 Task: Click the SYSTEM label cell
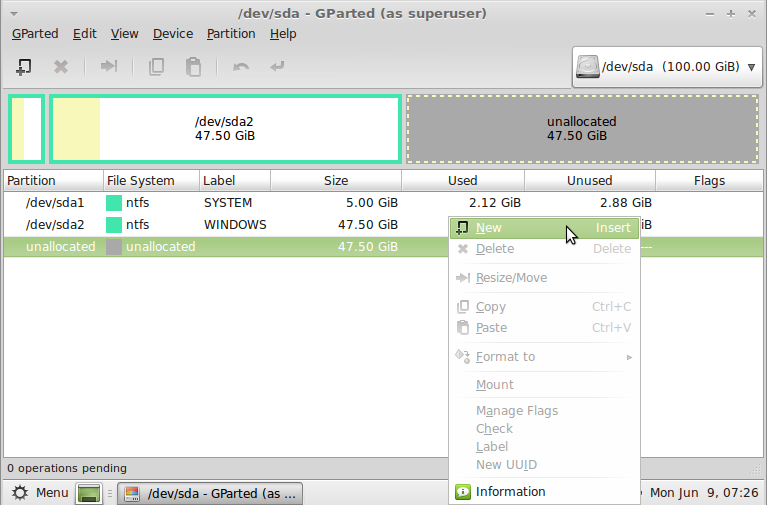tap(228, 203)
